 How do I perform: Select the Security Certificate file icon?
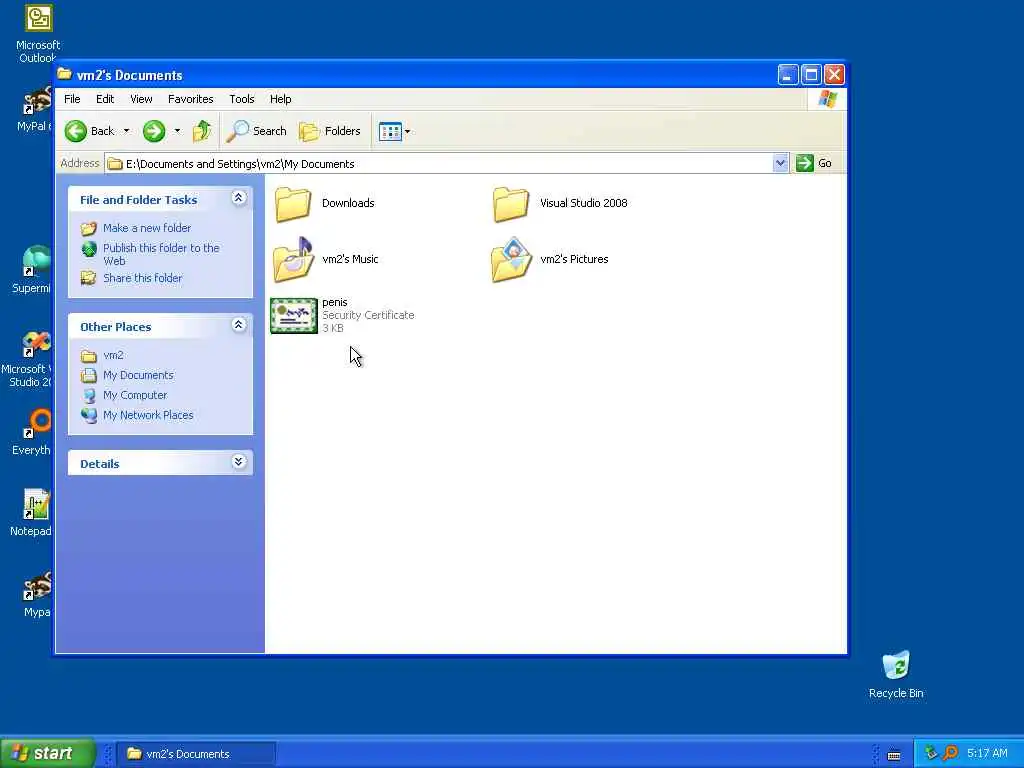click(294, 315)
